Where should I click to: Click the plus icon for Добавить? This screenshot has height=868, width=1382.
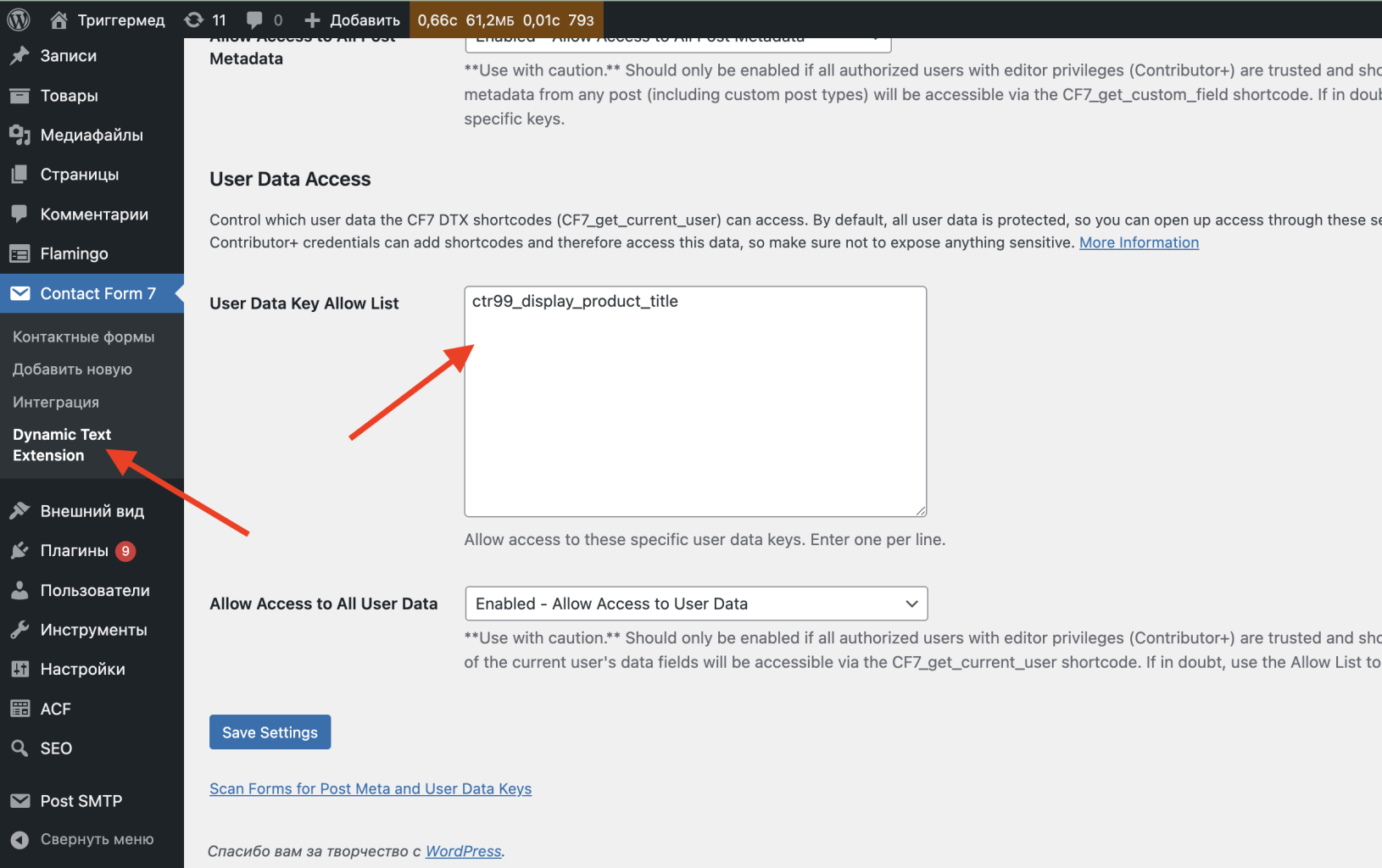point(312,19)
